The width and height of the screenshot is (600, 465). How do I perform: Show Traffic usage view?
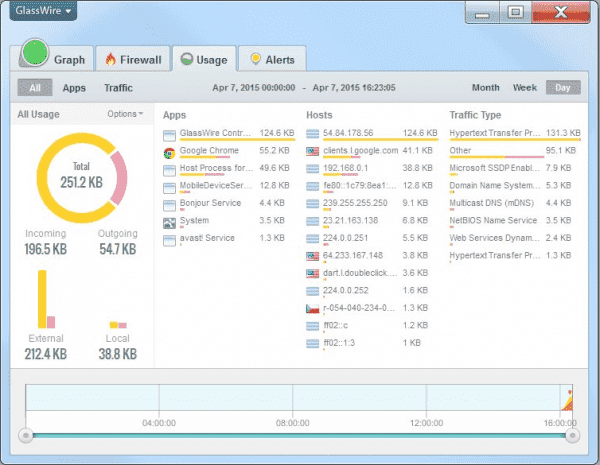click(x=118, y=88)
